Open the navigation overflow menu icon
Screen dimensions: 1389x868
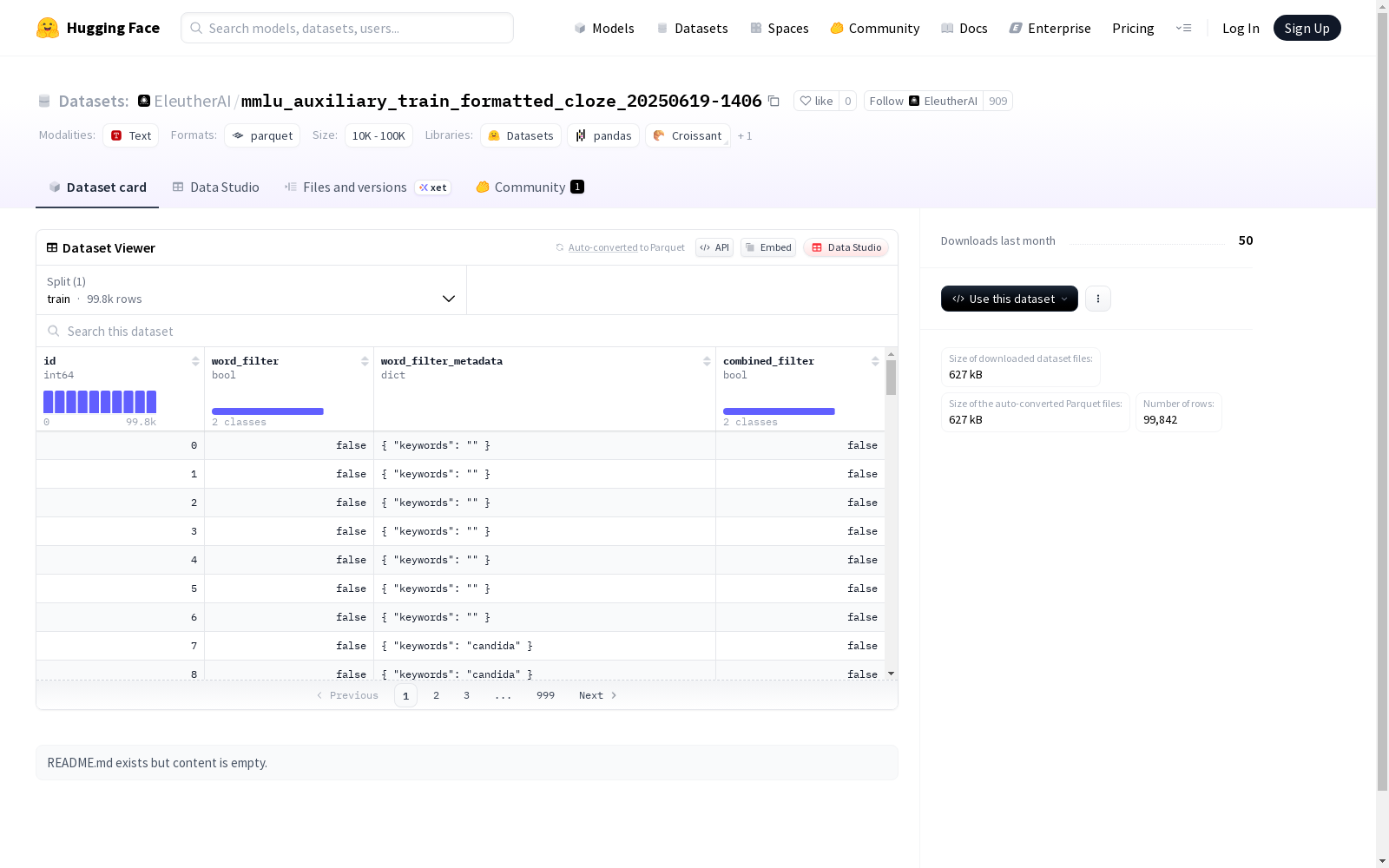pos(1183,28)
